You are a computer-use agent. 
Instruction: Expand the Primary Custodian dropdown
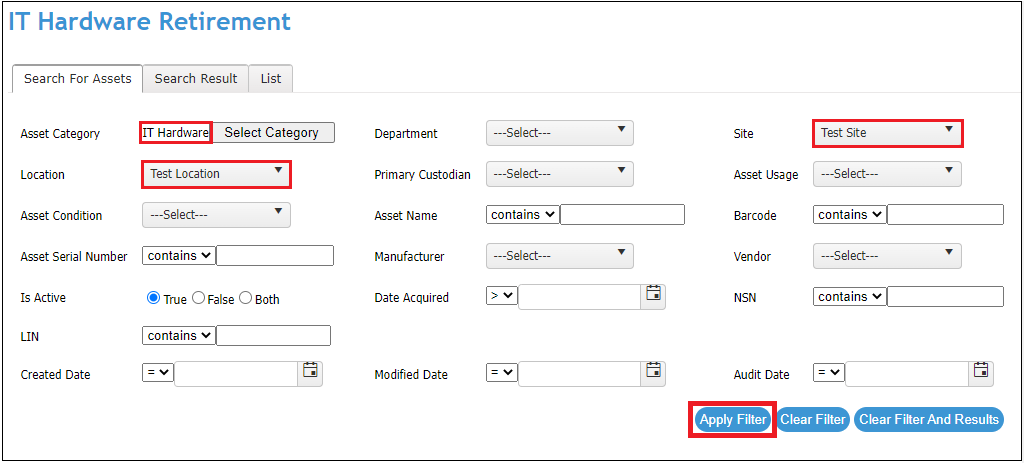(560, 174)
